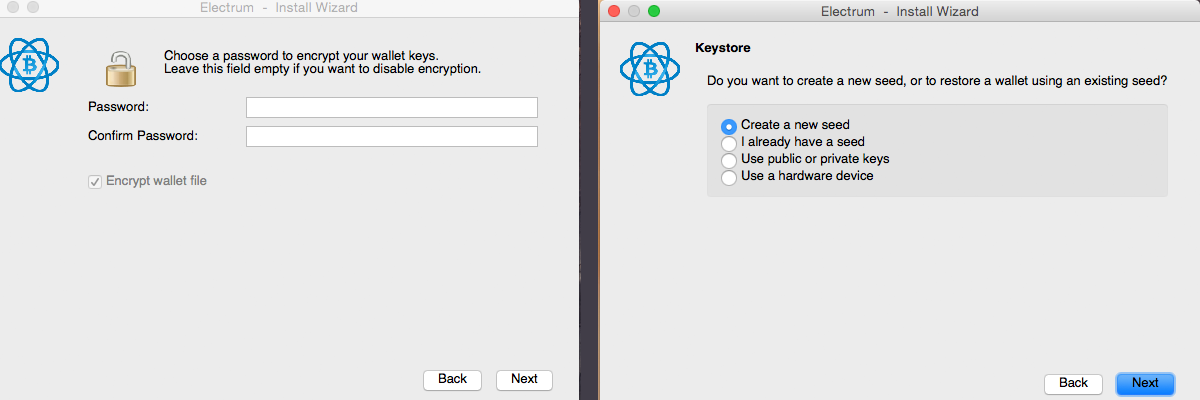Choose the I already have a seed option
The image size is (1200, 400).
[x=729, y=143]
